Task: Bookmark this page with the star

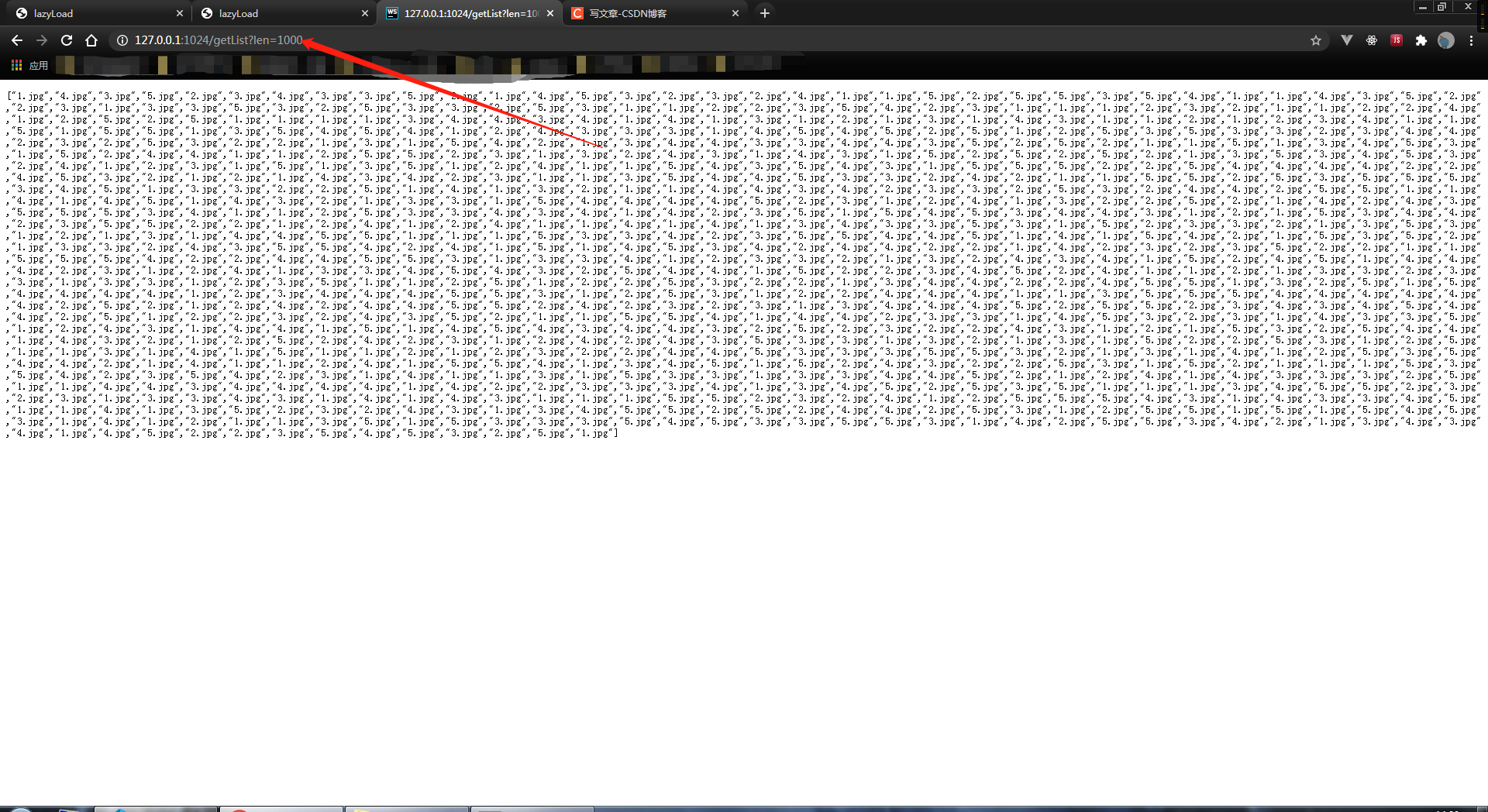Action: (1316, 40)
